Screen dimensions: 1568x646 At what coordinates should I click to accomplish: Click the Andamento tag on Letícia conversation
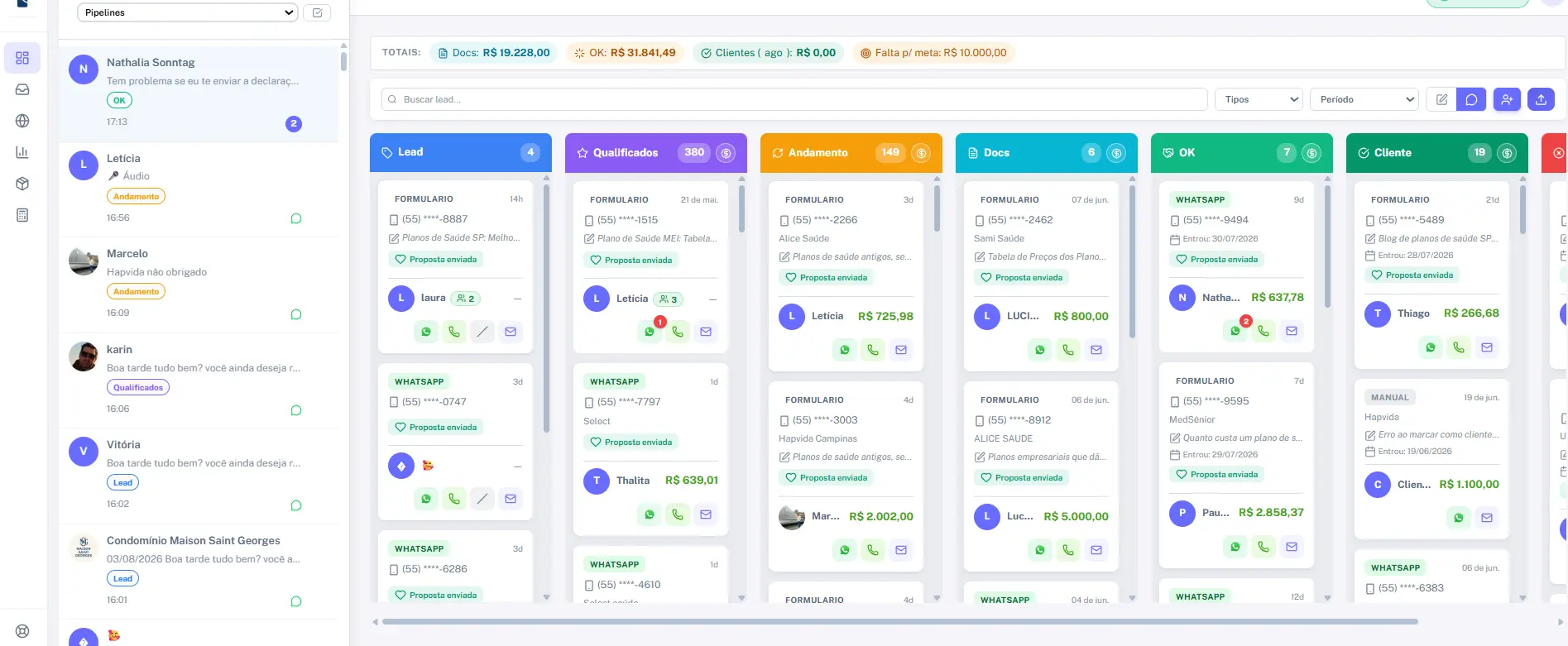point(136,197)
